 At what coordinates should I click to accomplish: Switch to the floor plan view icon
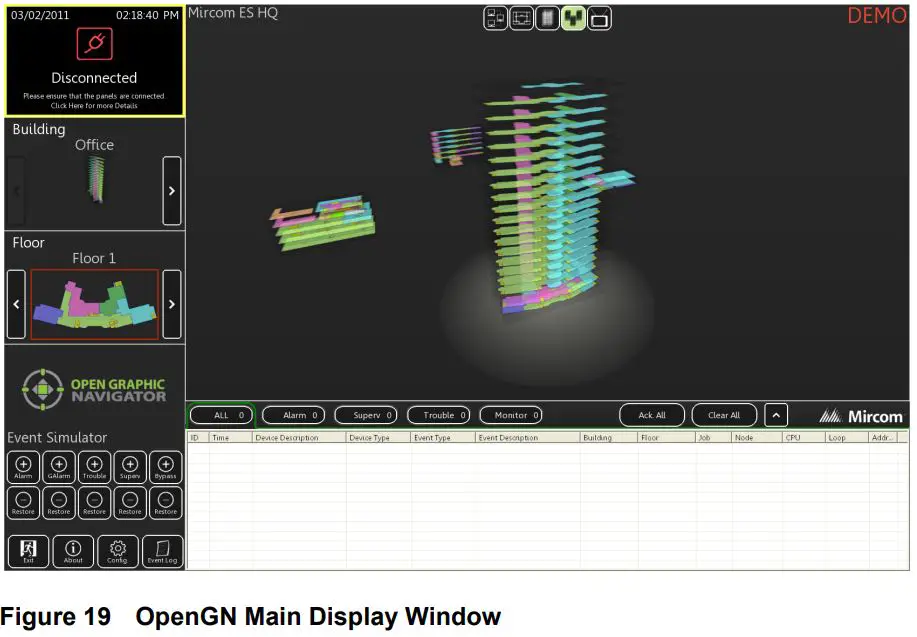tap(521, 18)
